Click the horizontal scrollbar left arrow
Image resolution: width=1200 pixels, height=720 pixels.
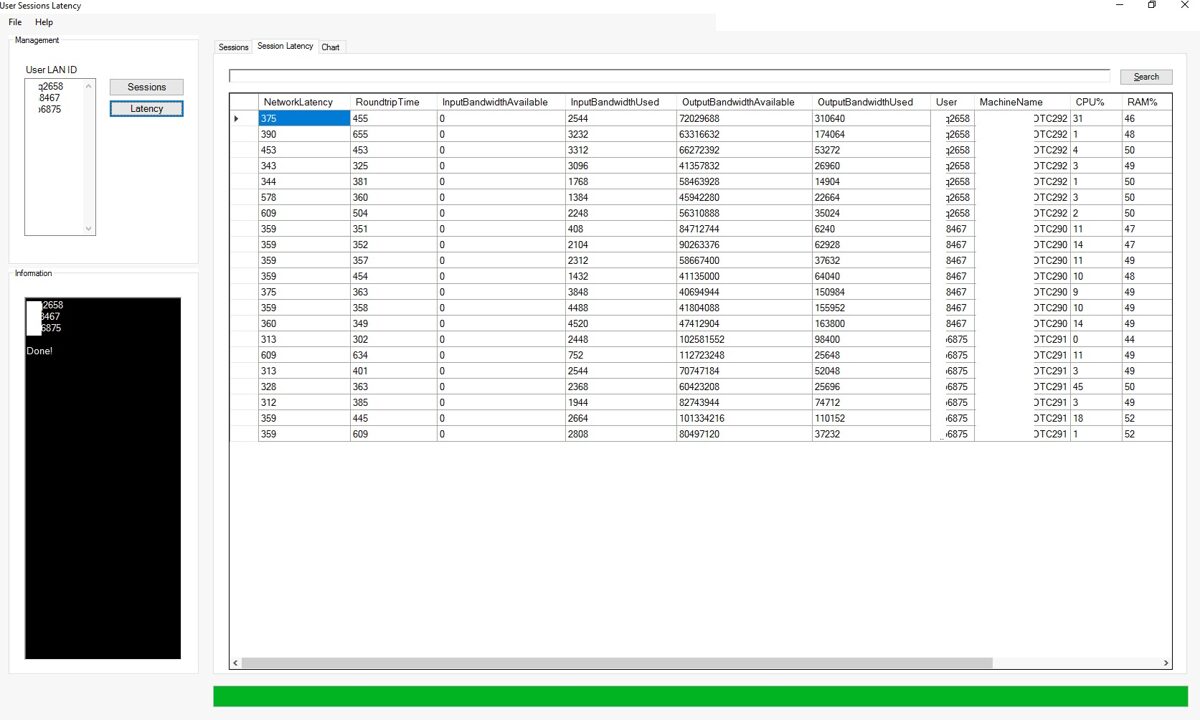(236, 663)
